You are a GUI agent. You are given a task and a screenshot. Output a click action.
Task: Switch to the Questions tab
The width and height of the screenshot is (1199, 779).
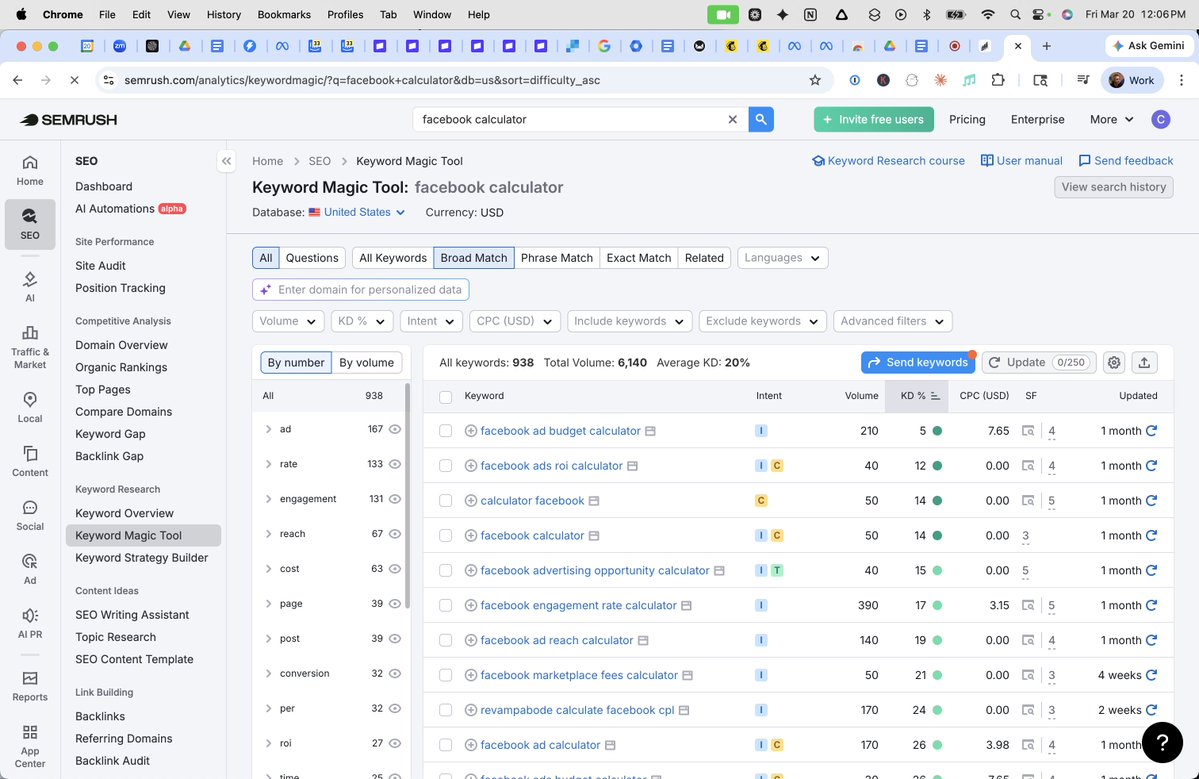pyautogui.click(x=312, y=258)
